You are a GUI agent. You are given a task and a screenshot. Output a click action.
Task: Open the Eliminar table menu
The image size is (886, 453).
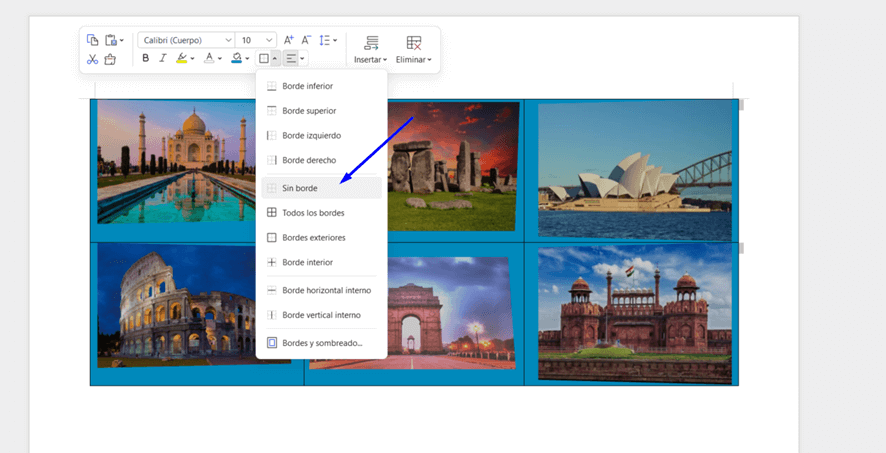click(x=413, y=48)
